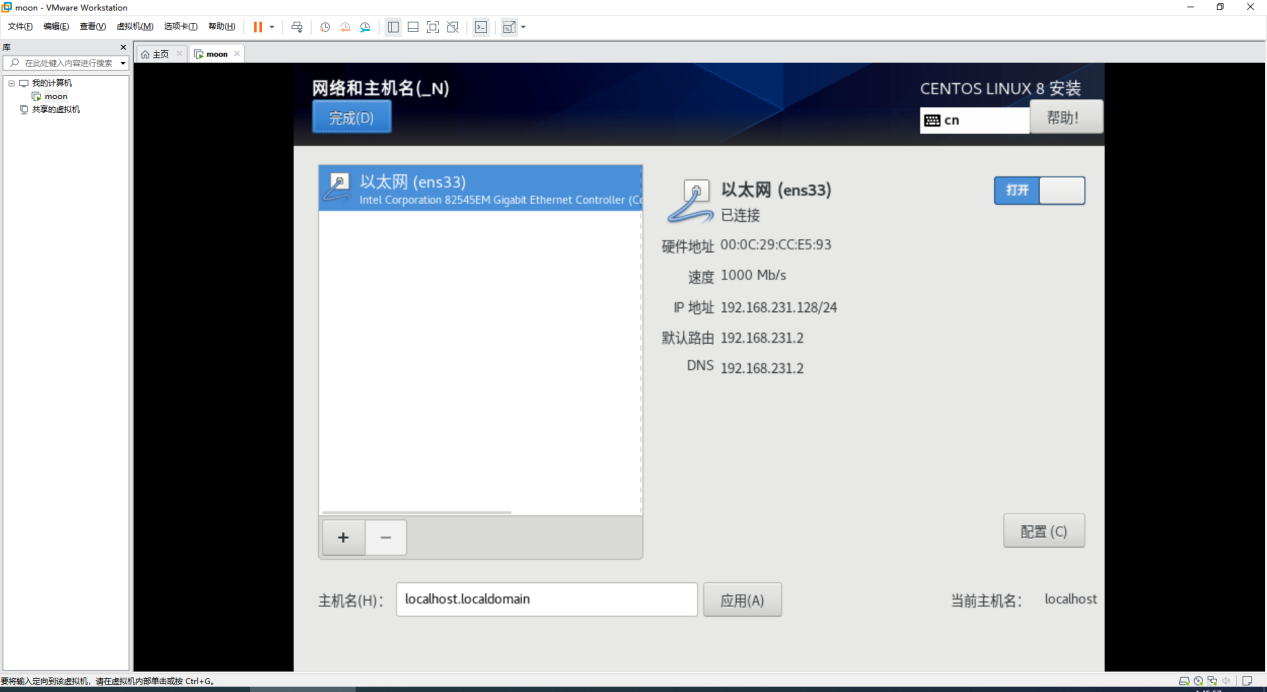Collapse the 我的计算机 tree node
1267x692 pixels.
[x=12, y=83]
